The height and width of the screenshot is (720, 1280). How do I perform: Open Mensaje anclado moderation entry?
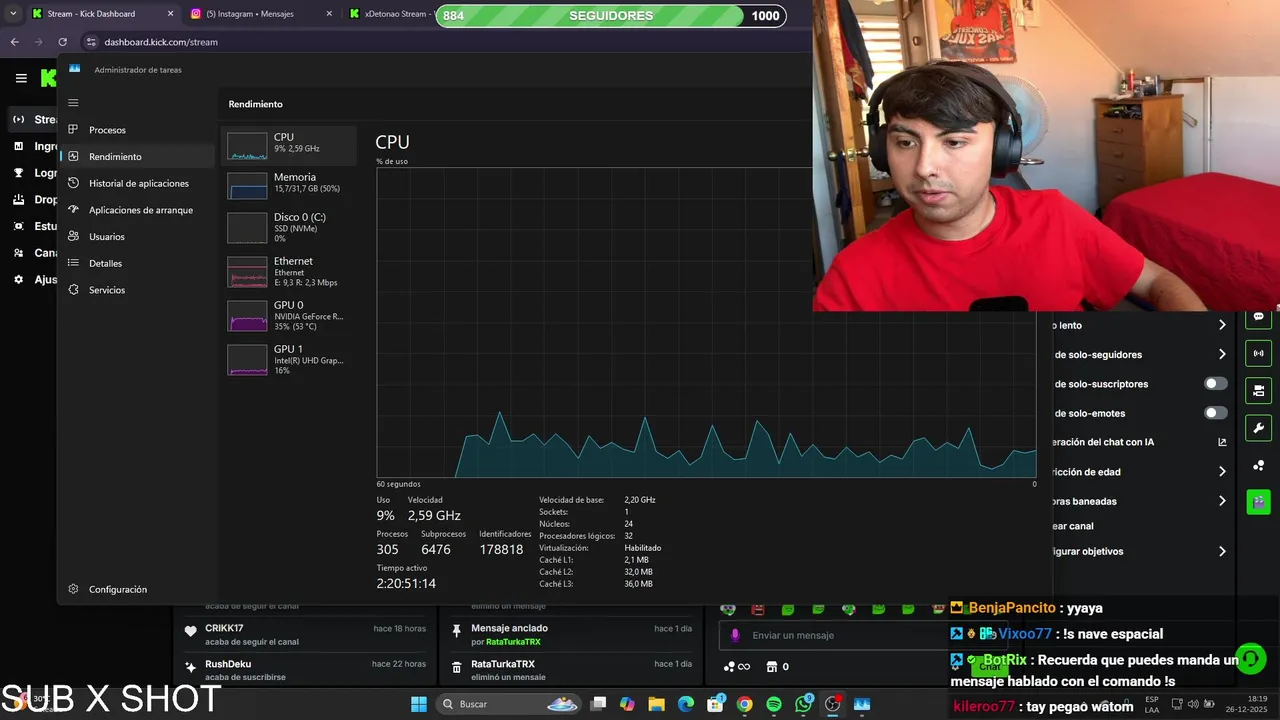pos(571,634)
